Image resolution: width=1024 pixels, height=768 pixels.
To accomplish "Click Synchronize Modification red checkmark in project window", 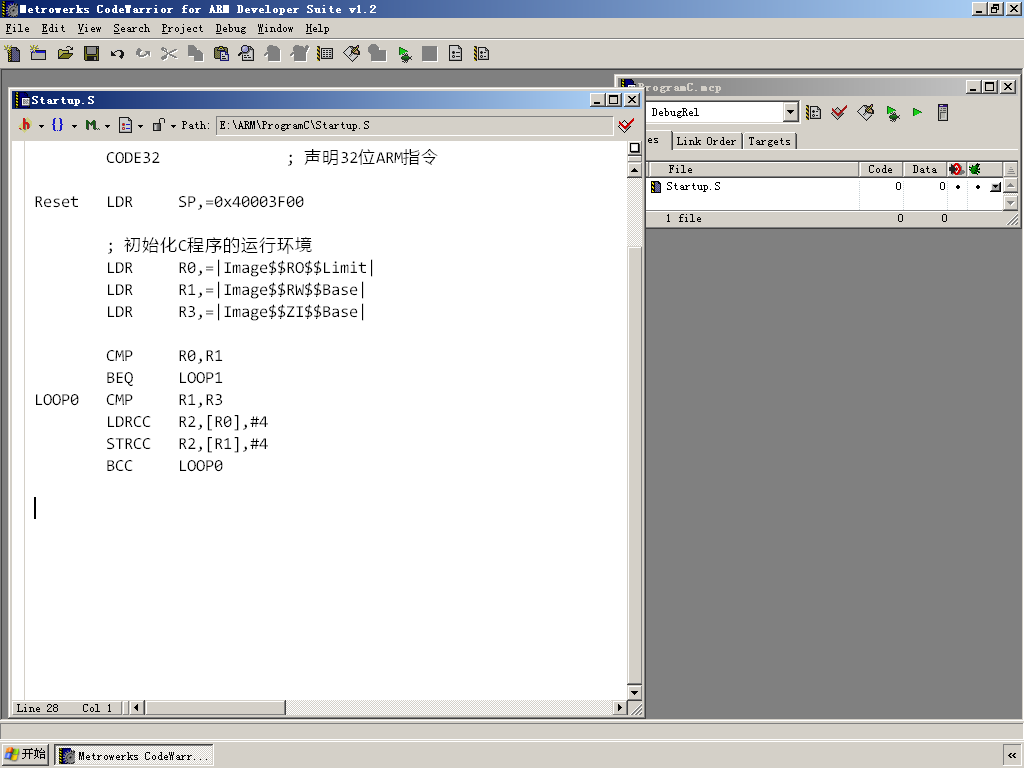I will click(x=839, y=112).
